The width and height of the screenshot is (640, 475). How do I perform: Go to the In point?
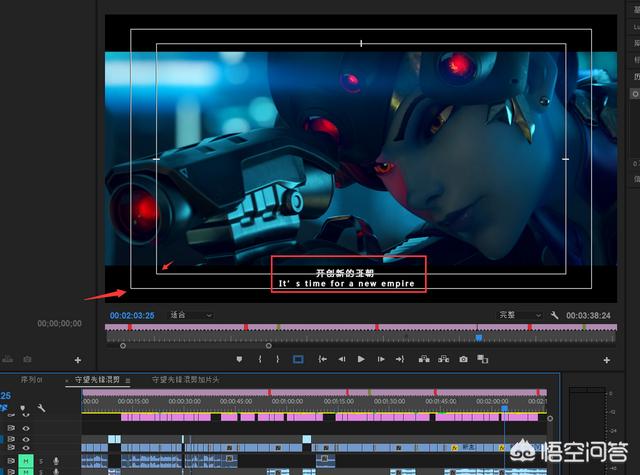(322, 359)
